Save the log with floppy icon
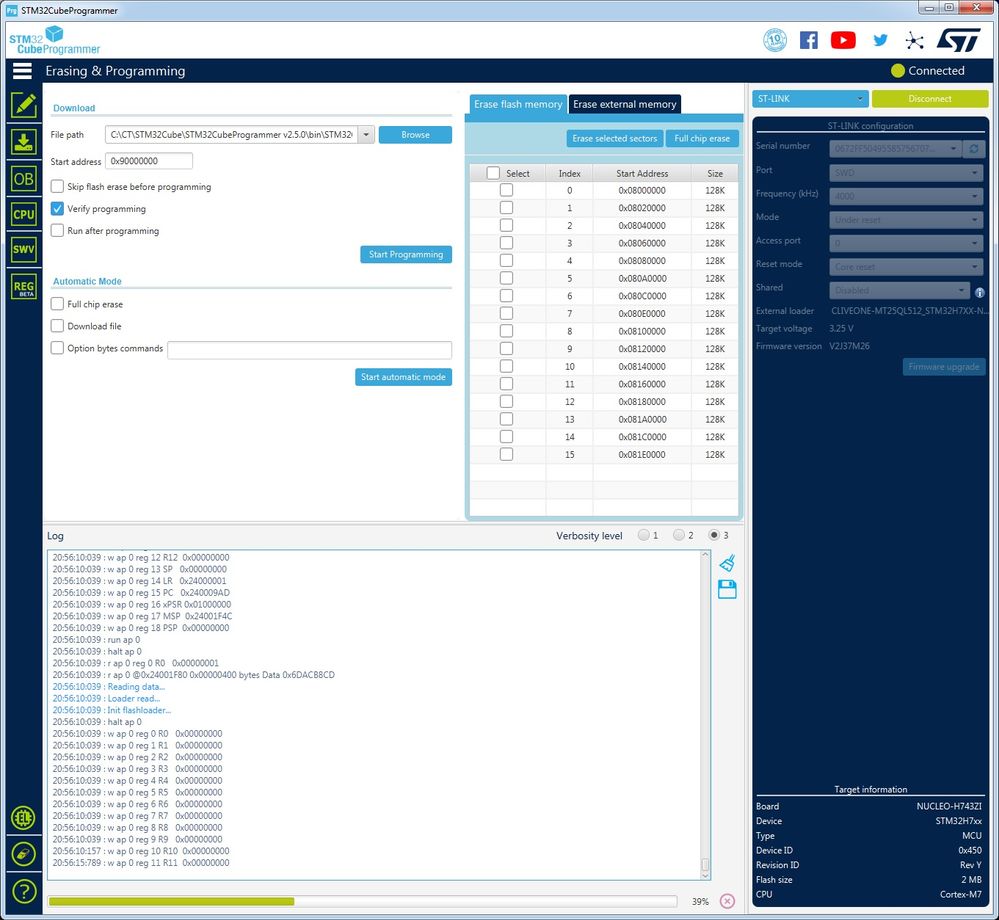This screenshot has width=999, height=920. [x=727, y=589]
